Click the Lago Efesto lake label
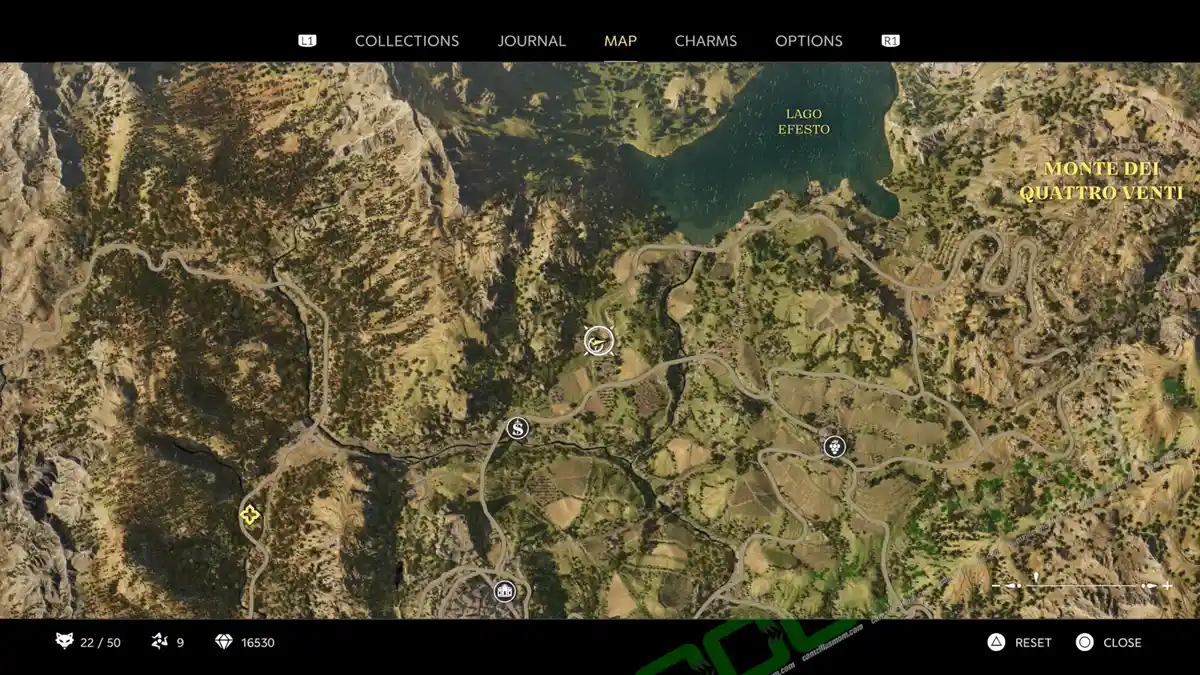Image resolution: width=1200 pixels, height=675 pixels. pyautogui.click(x=804, y=122)
